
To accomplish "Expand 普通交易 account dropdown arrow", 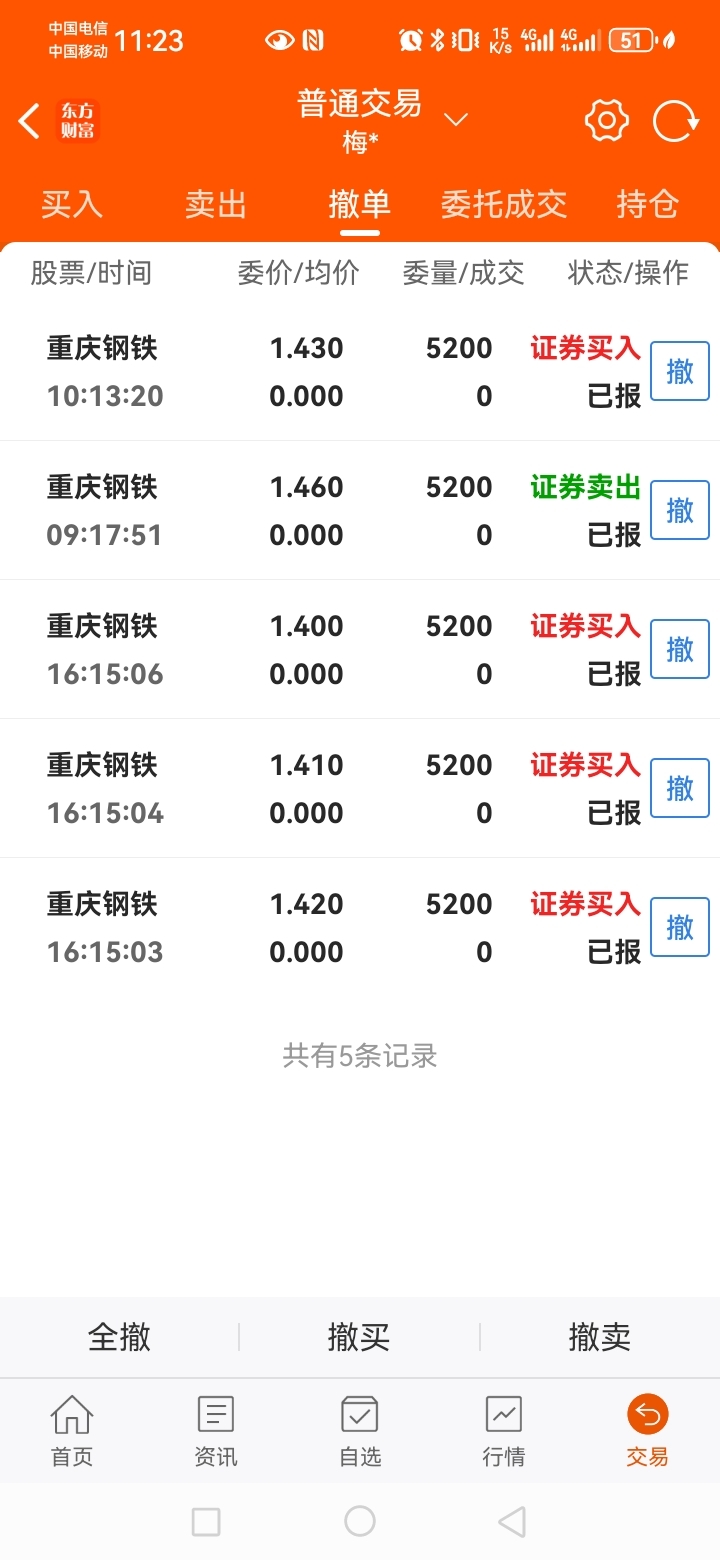I will coord(456,120).
